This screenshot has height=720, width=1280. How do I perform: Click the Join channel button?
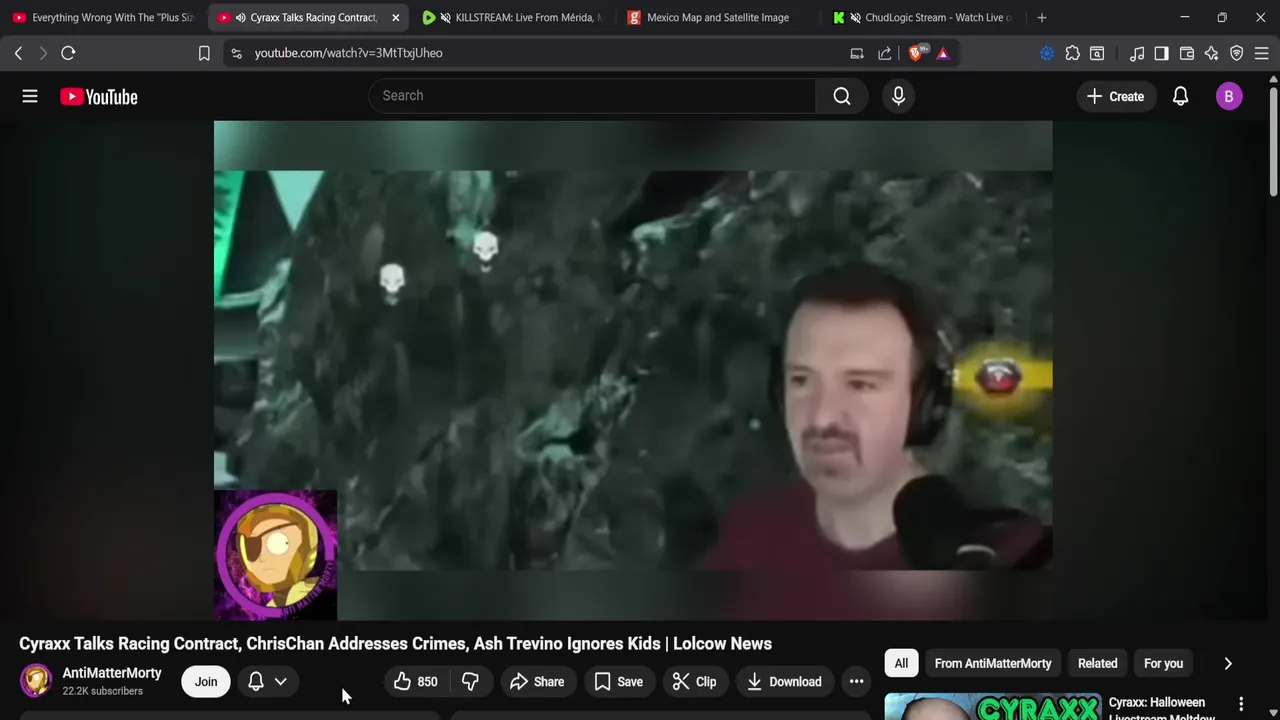pyautogui.click(x=206, y=682)
